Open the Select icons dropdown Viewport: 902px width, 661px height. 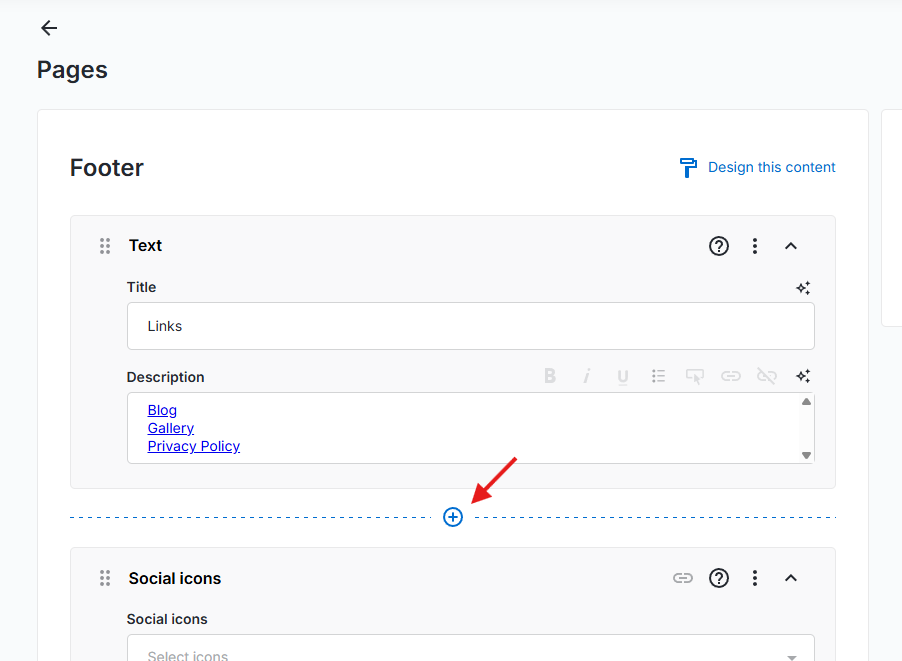[470, 654]
